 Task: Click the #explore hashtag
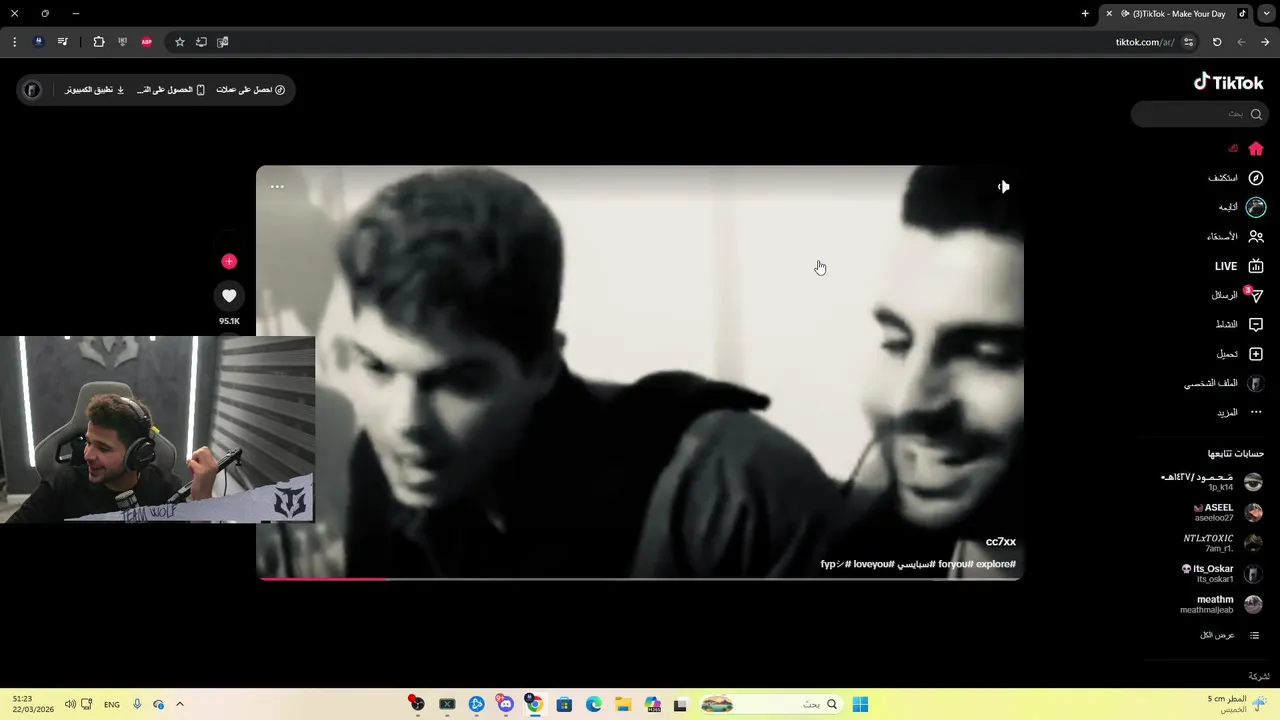[x=996, y=564]
